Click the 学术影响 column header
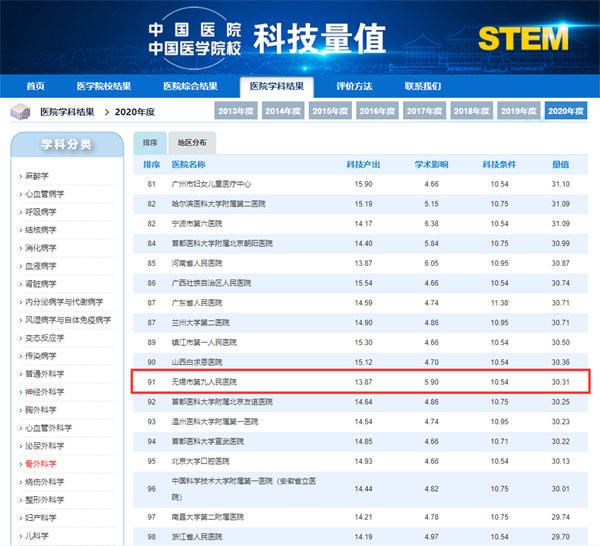Screen dimensions: 600x546 point(431,165)
